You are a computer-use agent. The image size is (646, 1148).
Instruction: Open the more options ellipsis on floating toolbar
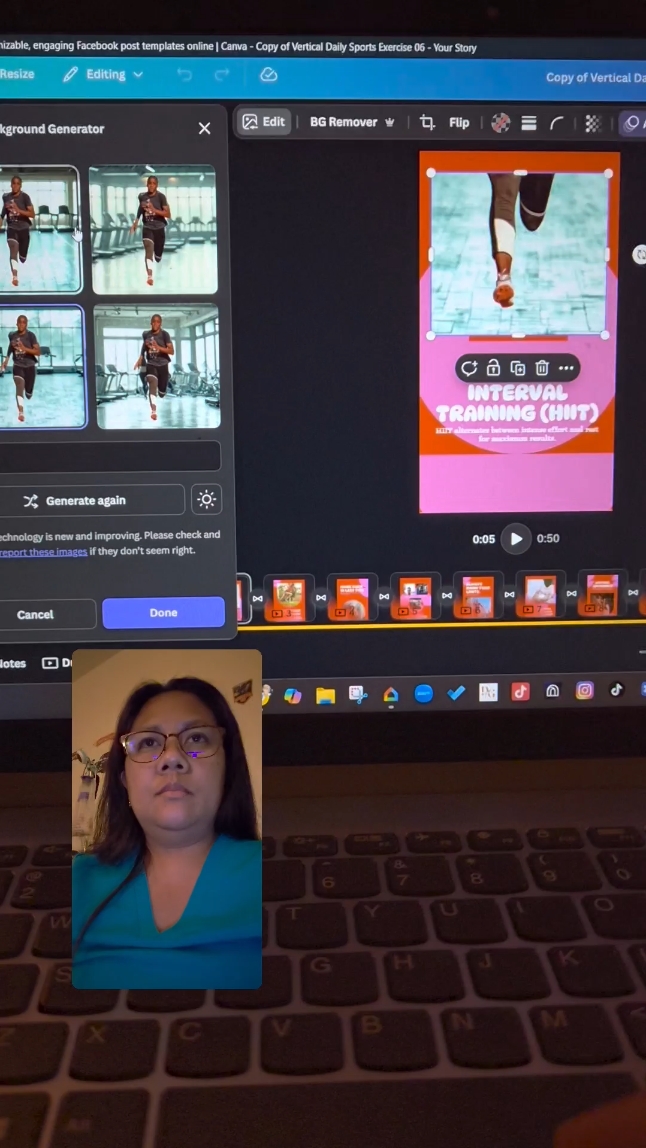566,368
